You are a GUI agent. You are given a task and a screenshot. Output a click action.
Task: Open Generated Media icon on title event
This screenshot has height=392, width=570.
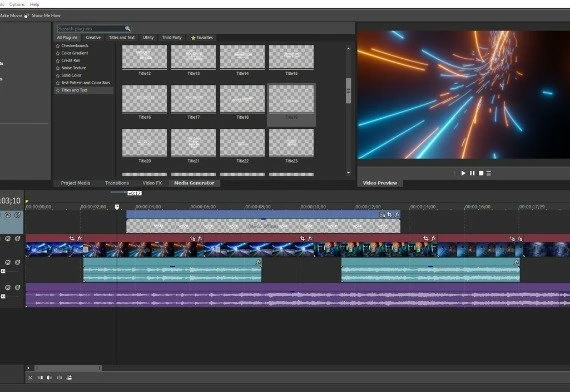[x=382, y=215]
